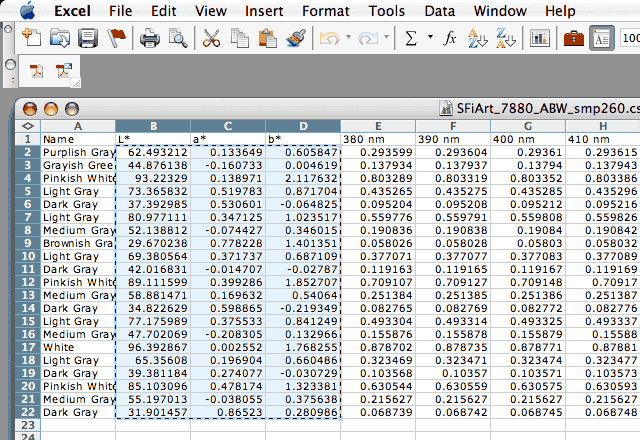Click cell with value 0.86523
The height and width of the screenshot is (440, 640).
228,412
